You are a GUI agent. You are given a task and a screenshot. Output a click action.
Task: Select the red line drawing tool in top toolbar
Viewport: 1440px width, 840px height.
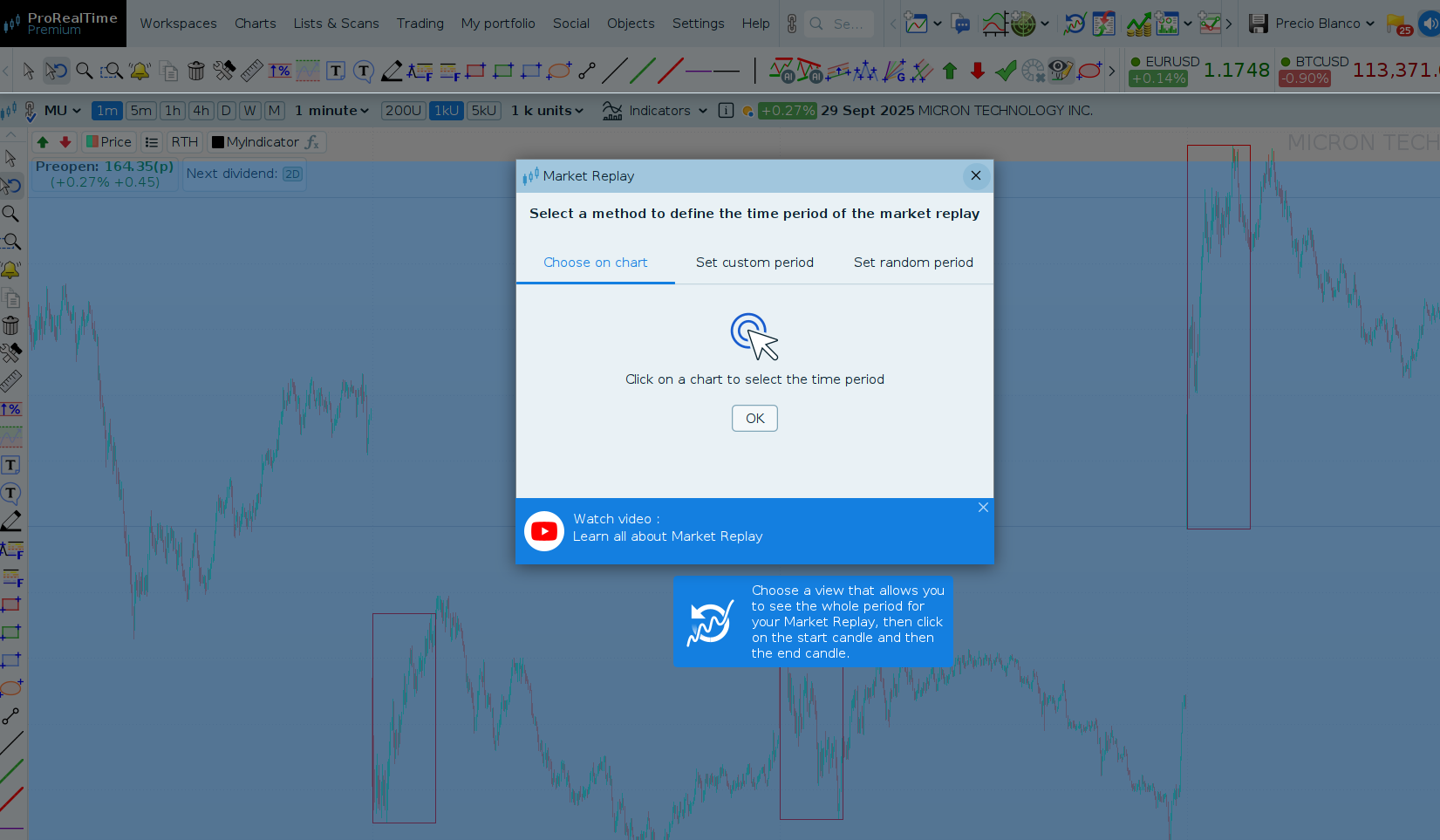671,71
